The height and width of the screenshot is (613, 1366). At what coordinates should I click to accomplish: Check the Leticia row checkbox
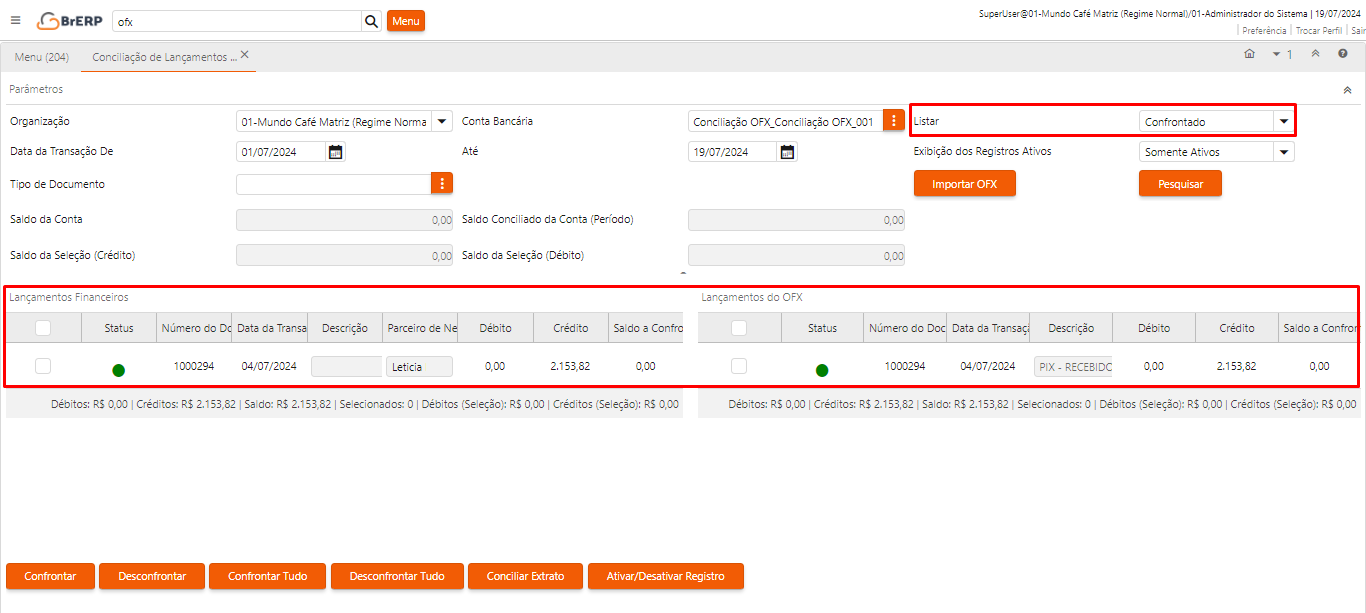pyautogui.click(x=43, y=366)
